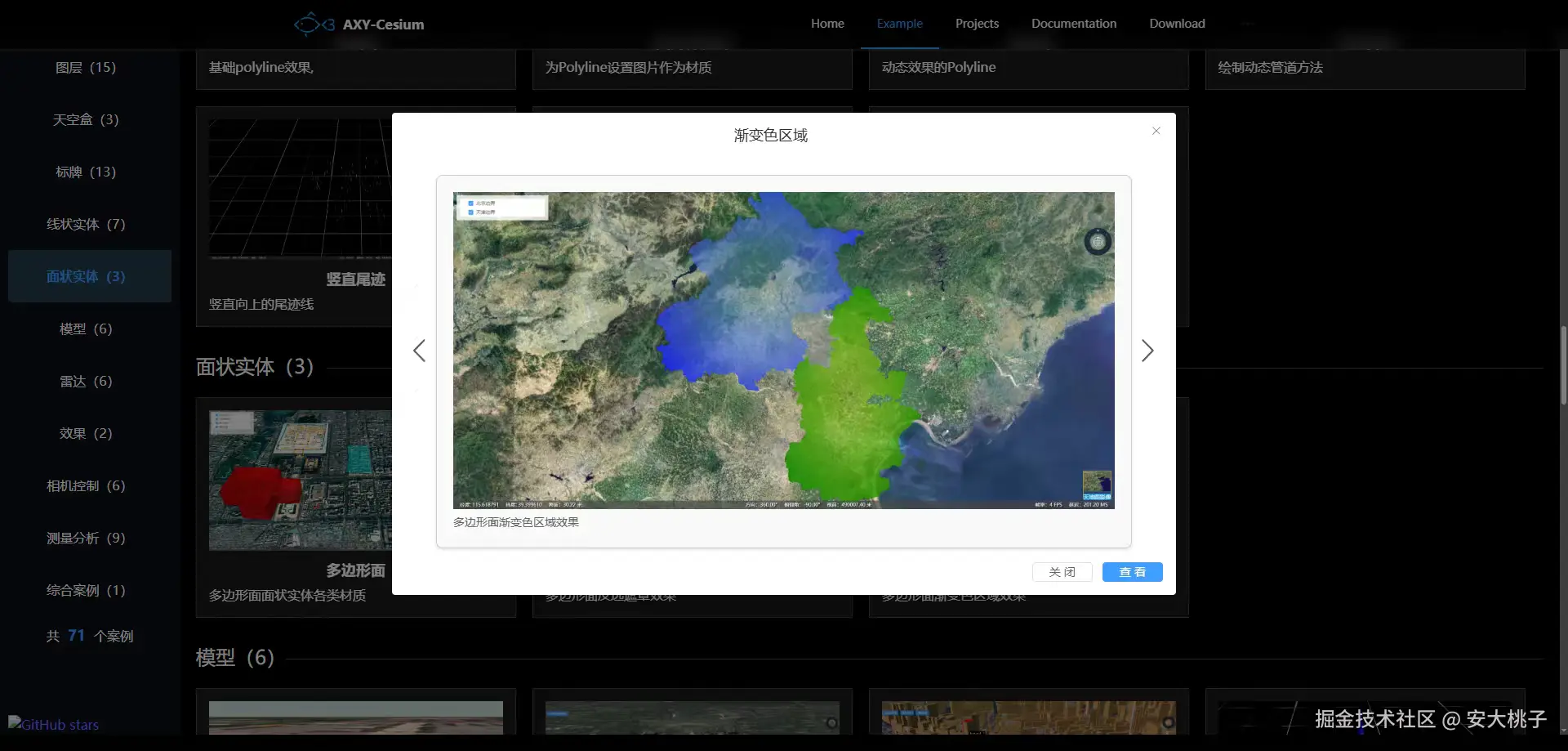The width and height of the screenshot is (1568, 751).
Task: Open the Home menu item
Action: 827,24
